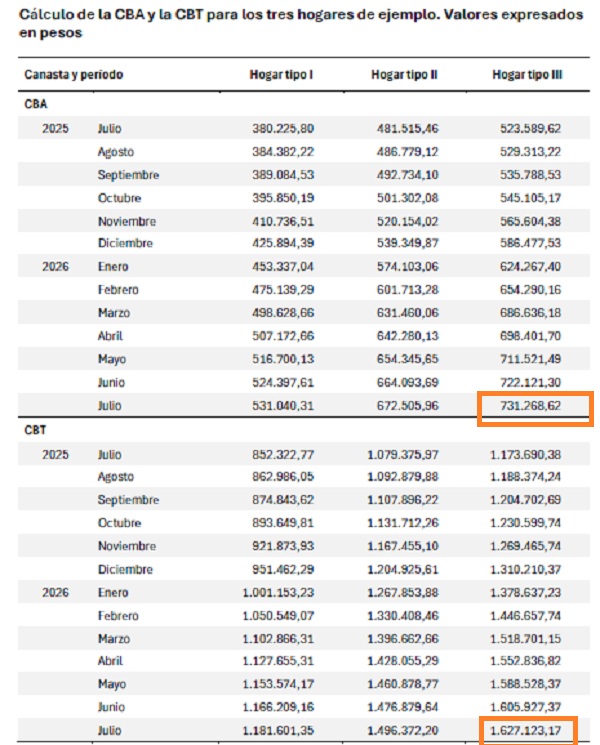
Task: Click CBT Junio value 1.166.209,16
Action: click(278, 707)
